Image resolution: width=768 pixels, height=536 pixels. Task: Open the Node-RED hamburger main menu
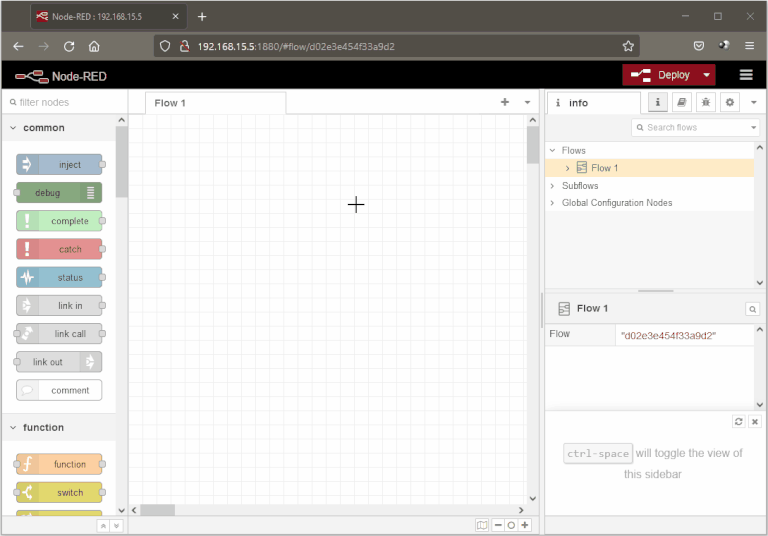coord(746,75)
